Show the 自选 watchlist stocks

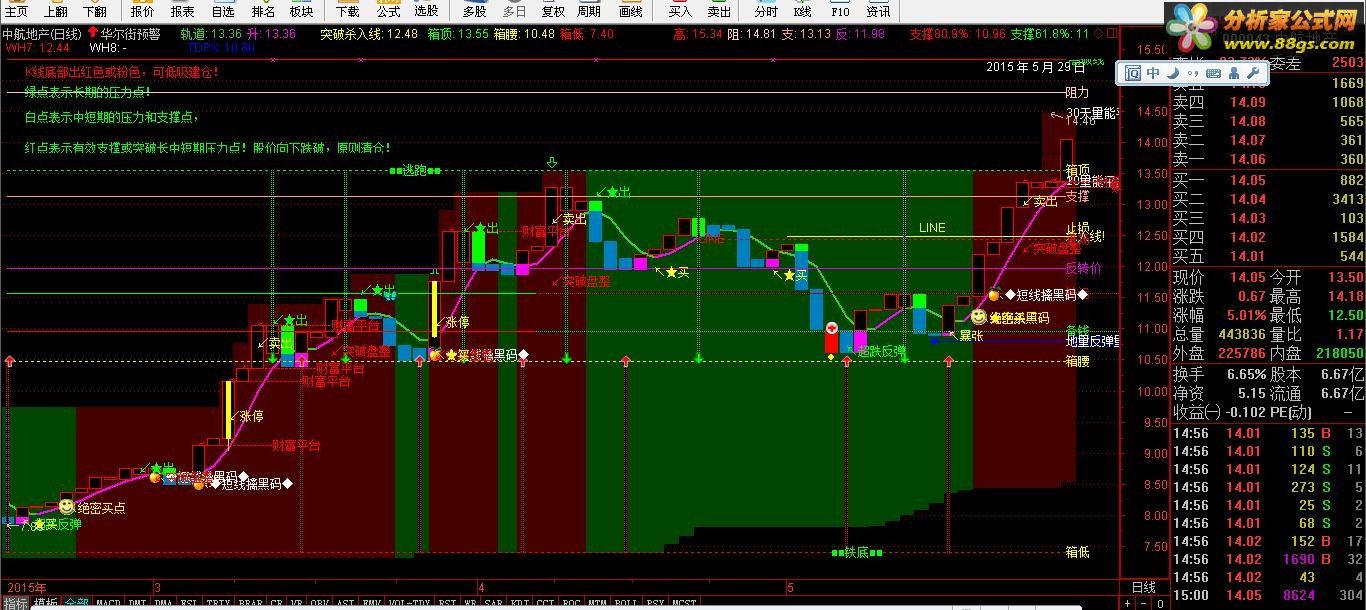point(223,12)
